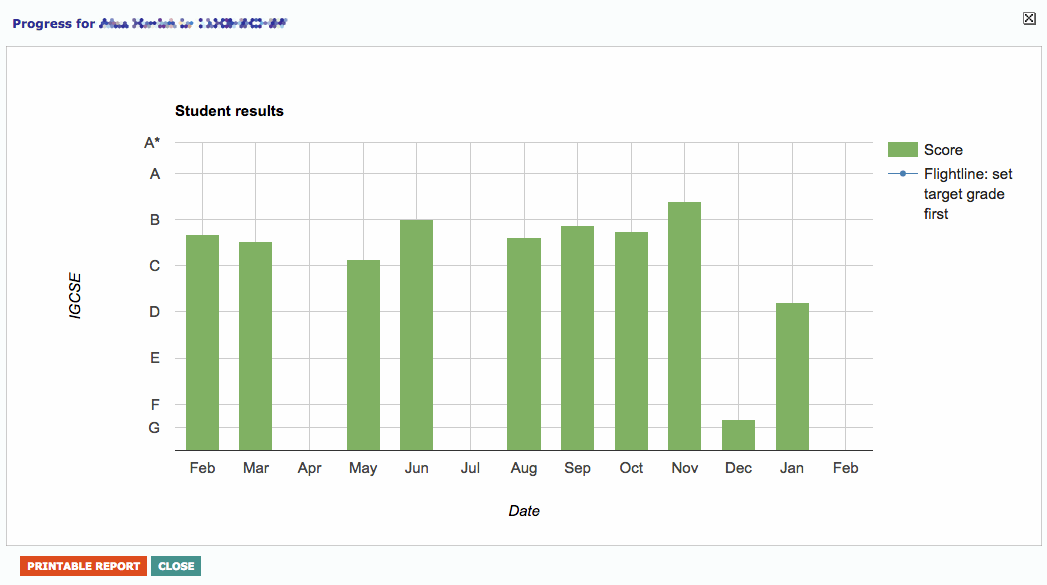1047x585 pixels.
Task: Click the Oct score bar
Action: [x=631, y=341]
